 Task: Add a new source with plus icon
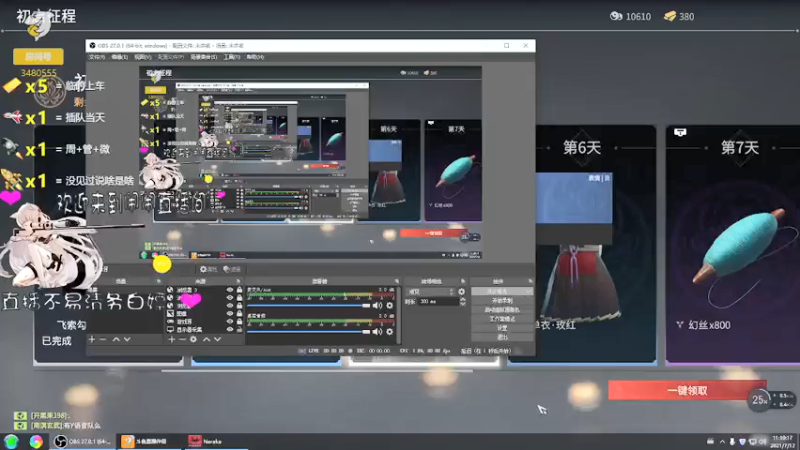[171, 339]
